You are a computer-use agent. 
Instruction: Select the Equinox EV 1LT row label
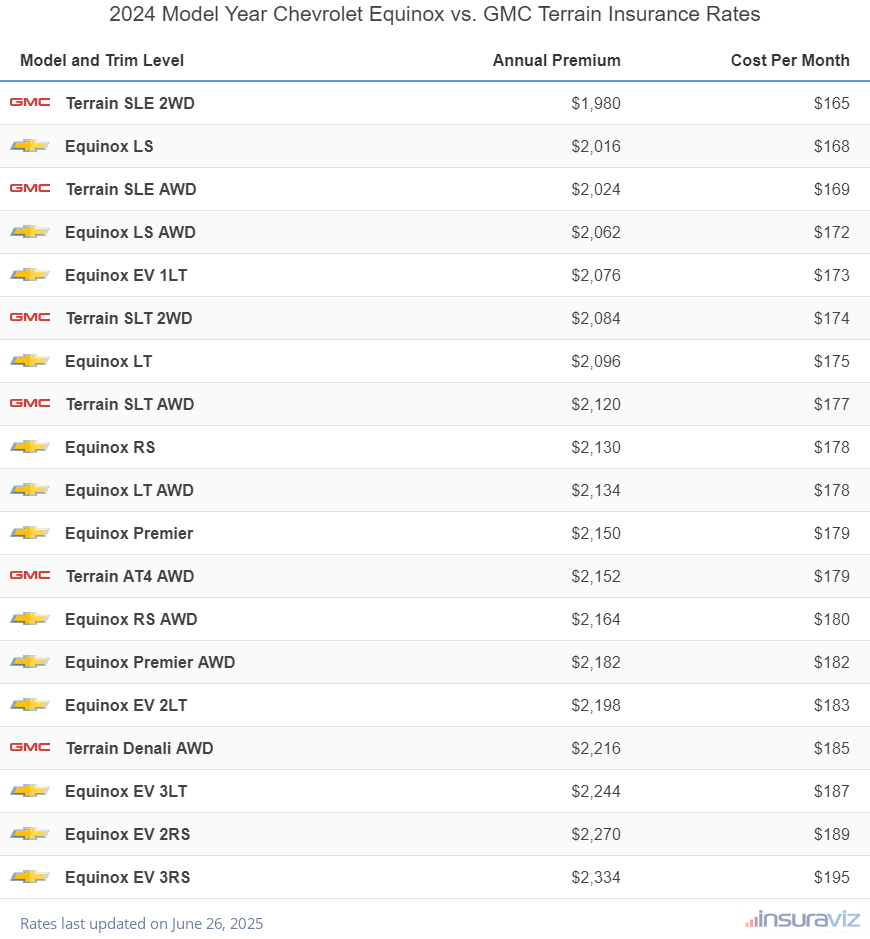[126, 275]
